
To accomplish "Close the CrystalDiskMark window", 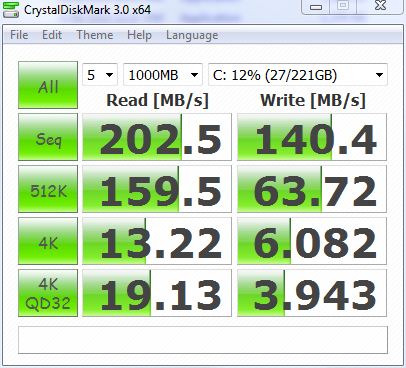I will coord(380,7).
